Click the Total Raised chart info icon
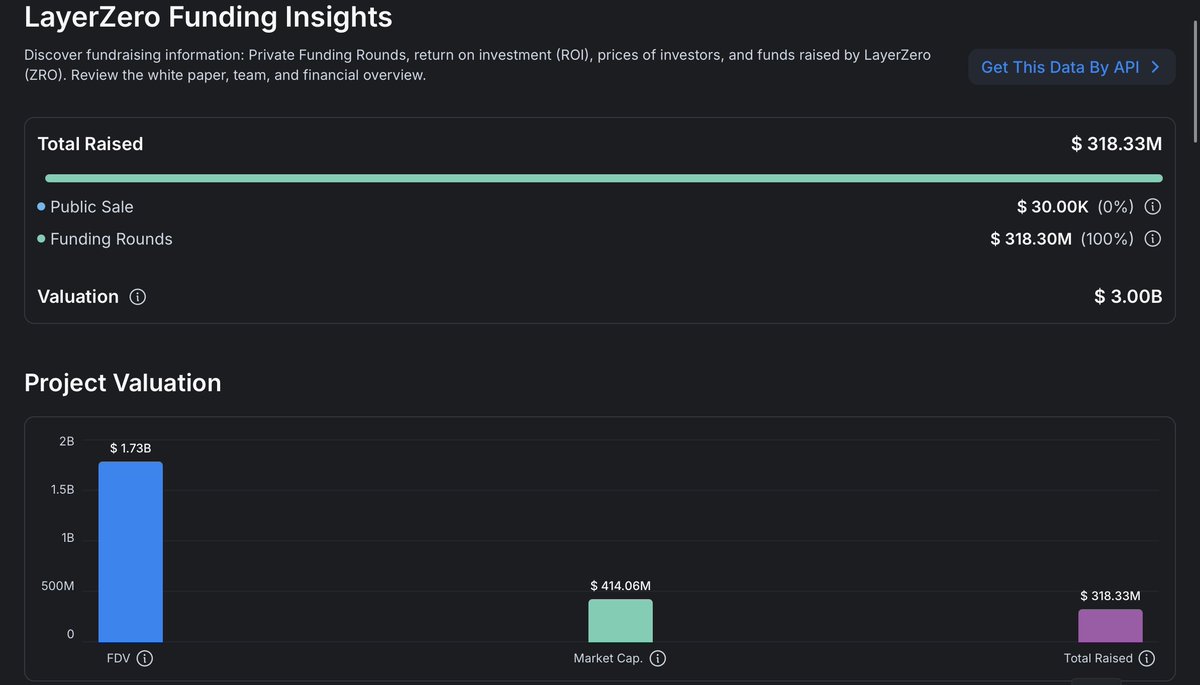 (1147, 658)
